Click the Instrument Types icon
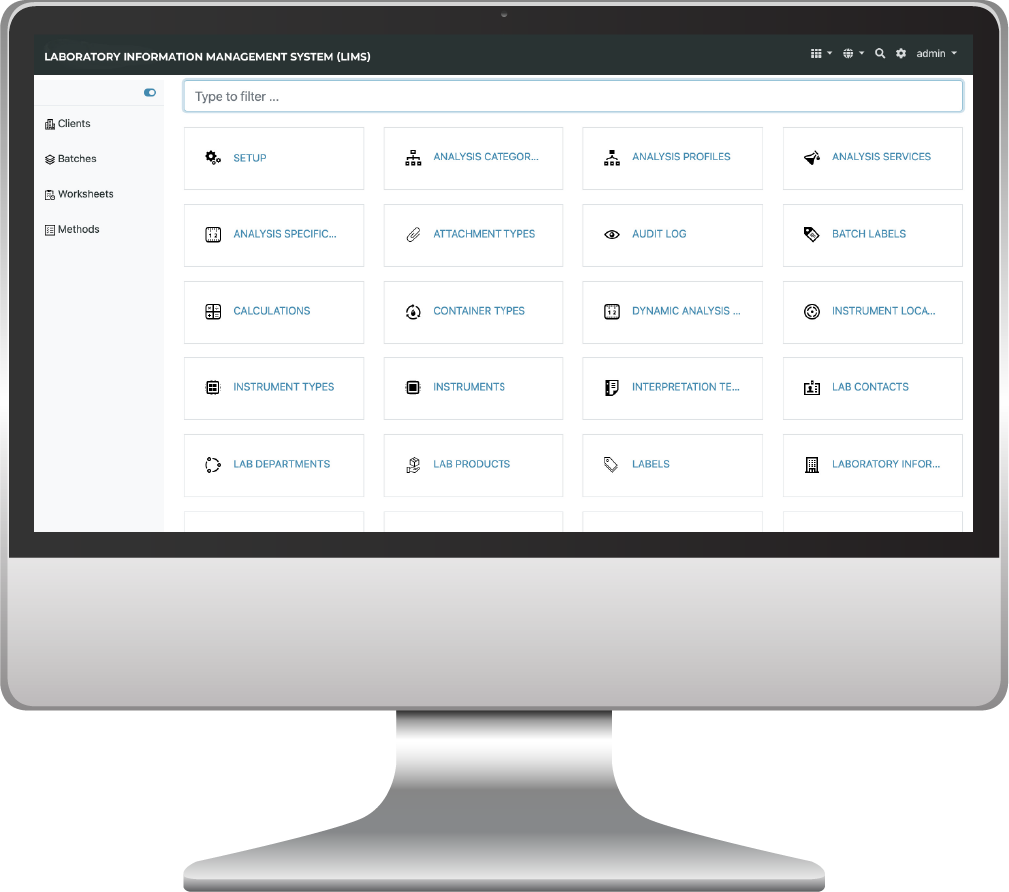The image size is (1009, 892). point(213,387)
